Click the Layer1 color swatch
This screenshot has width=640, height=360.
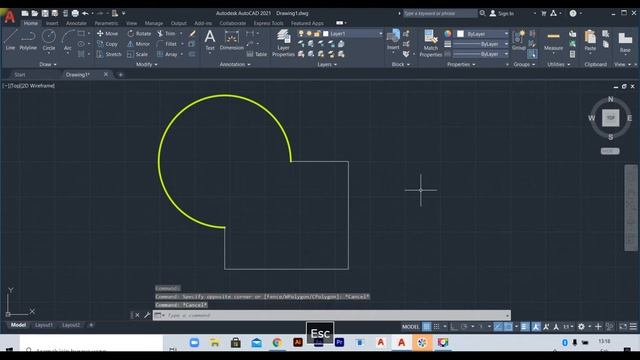click(x=326, y=33)
